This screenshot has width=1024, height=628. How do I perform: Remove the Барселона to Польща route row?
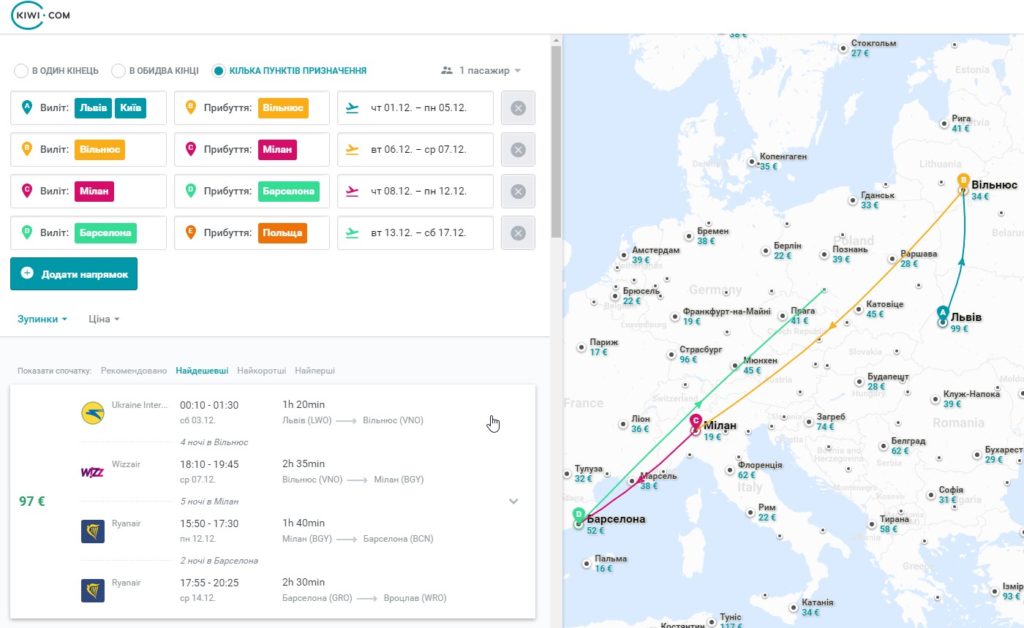(x=518, y=233)
